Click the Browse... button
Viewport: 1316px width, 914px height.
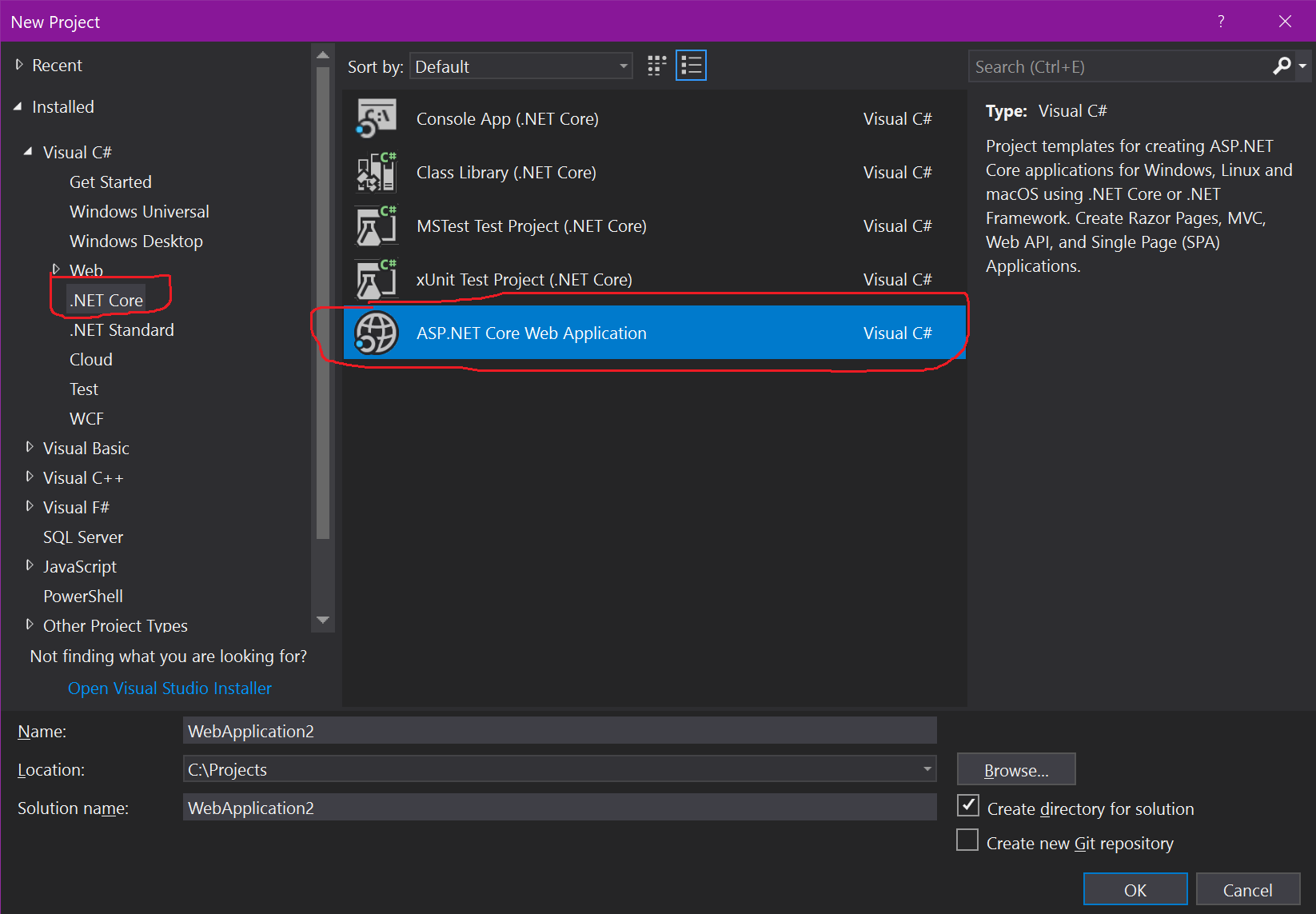[1016, 769]
